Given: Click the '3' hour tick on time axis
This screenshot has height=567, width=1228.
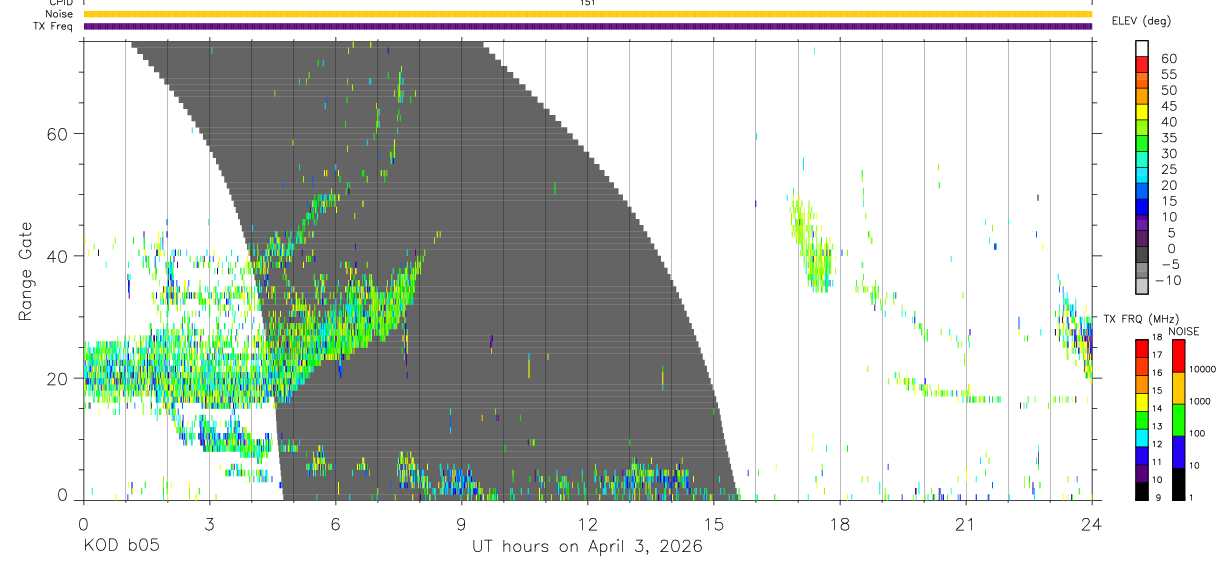Looking at the screenshot, I should pyautogui.click(x=209, y=524).
